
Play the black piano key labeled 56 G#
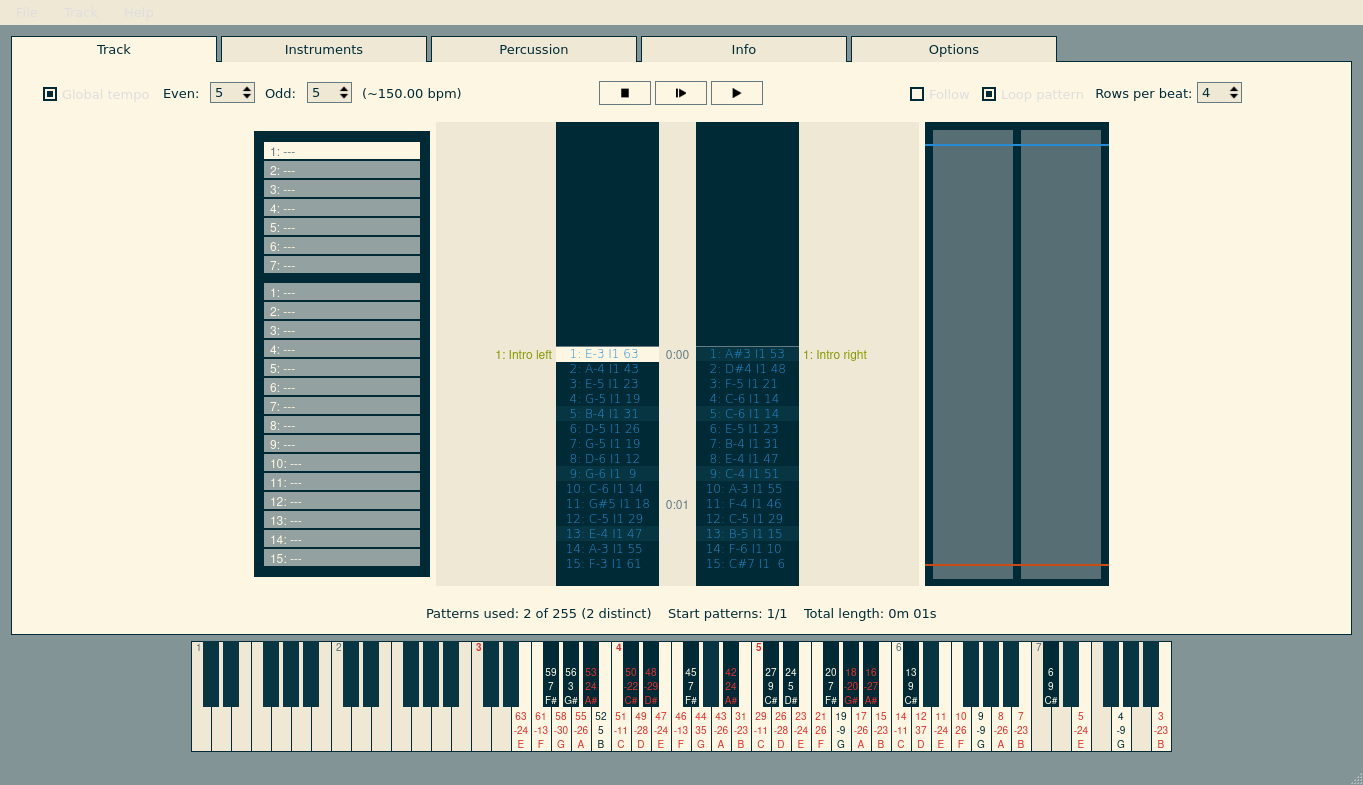pos(571,675)
